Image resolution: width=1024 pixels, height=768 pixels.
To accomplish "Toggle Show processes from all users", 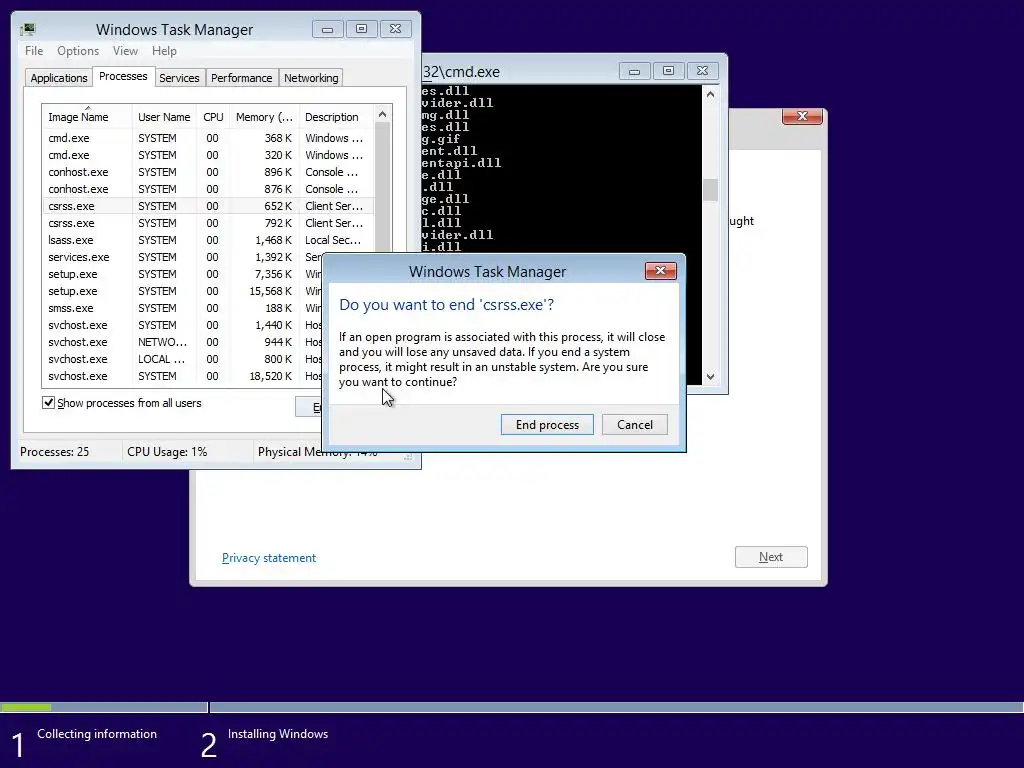I will point(48,403).
